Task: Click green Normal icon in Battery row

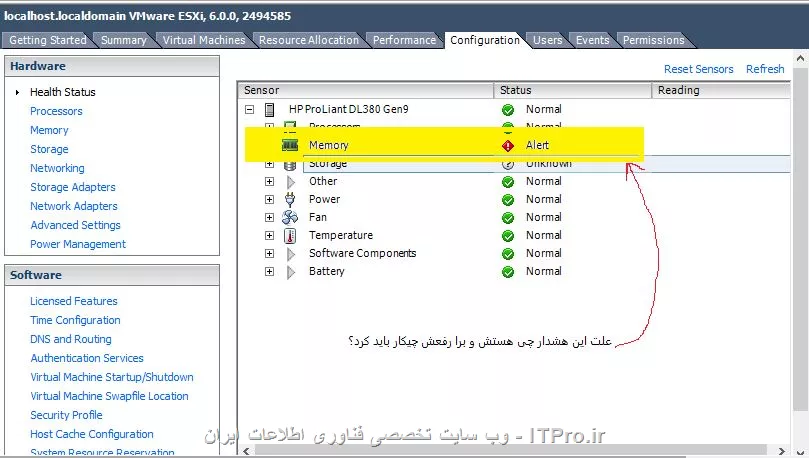Action: (508, 272)
